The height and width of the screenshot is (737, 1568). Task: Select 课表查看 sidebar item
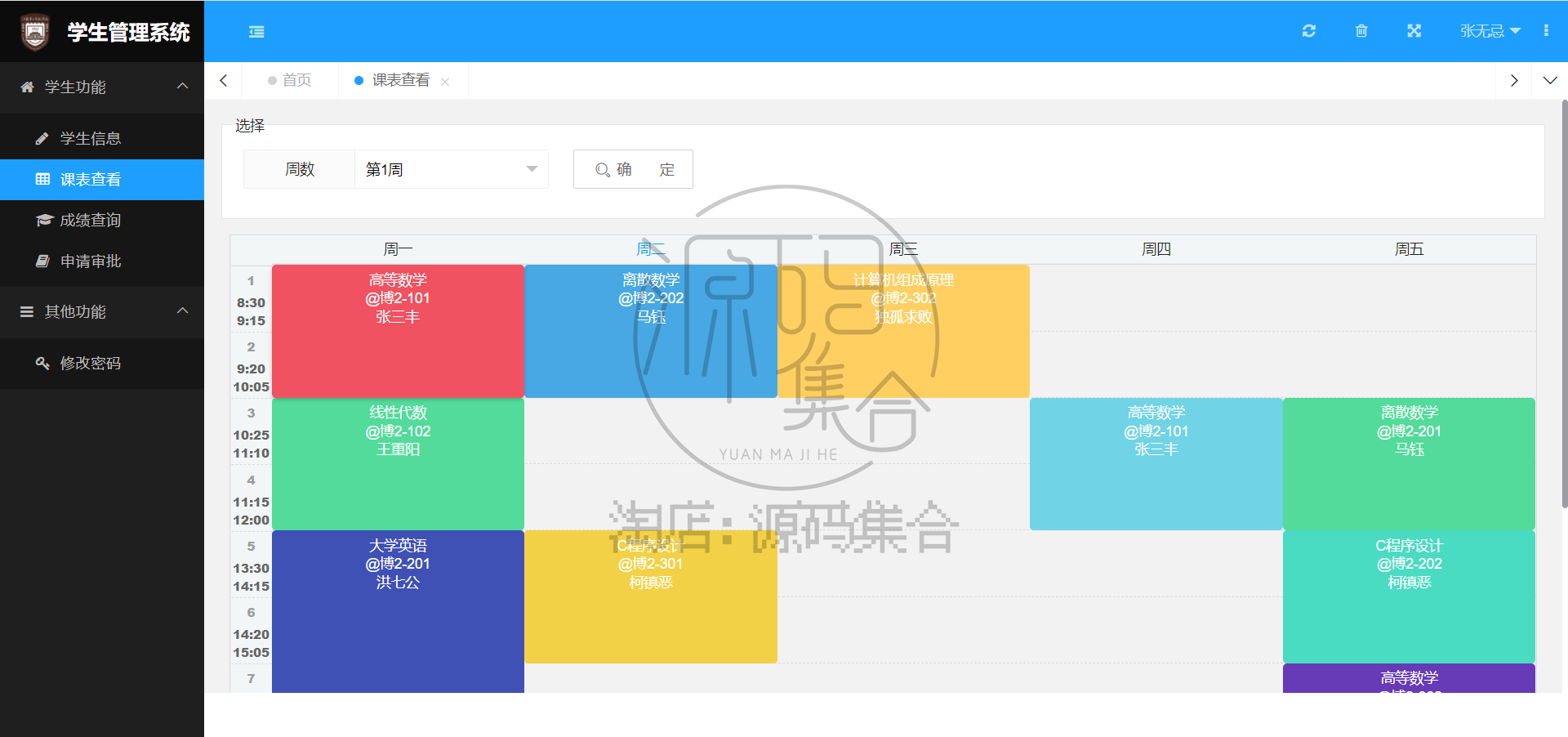(102, 179)
